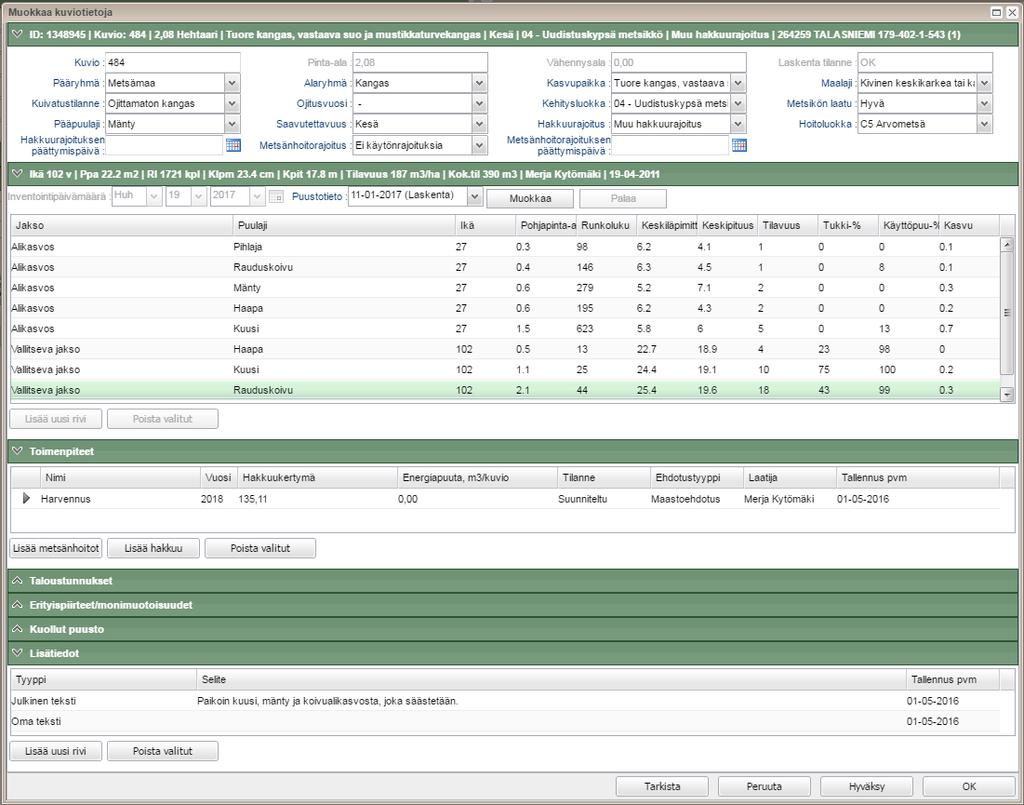Image resolution: width=1024 pixels, height=805 pixels.
Task: Click the Hyväksy button
Action: click(867, 786)
